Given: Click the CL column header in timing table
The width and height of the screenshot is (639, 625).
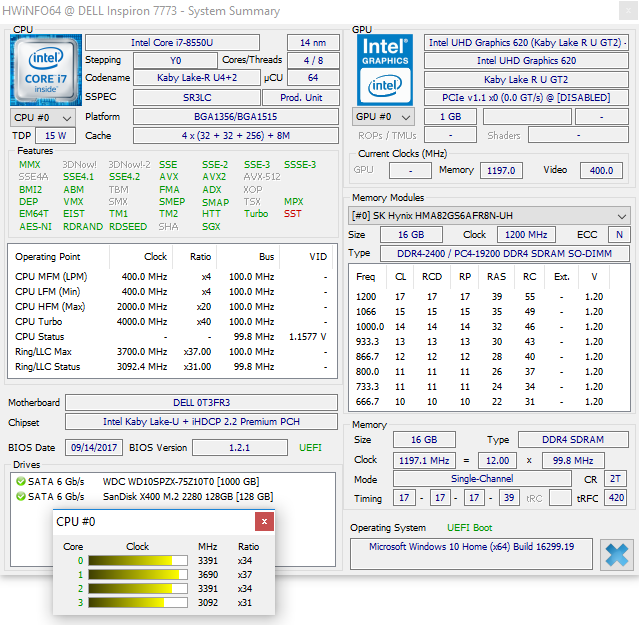Looking at the screenshot, I should (x=400, y=277).
